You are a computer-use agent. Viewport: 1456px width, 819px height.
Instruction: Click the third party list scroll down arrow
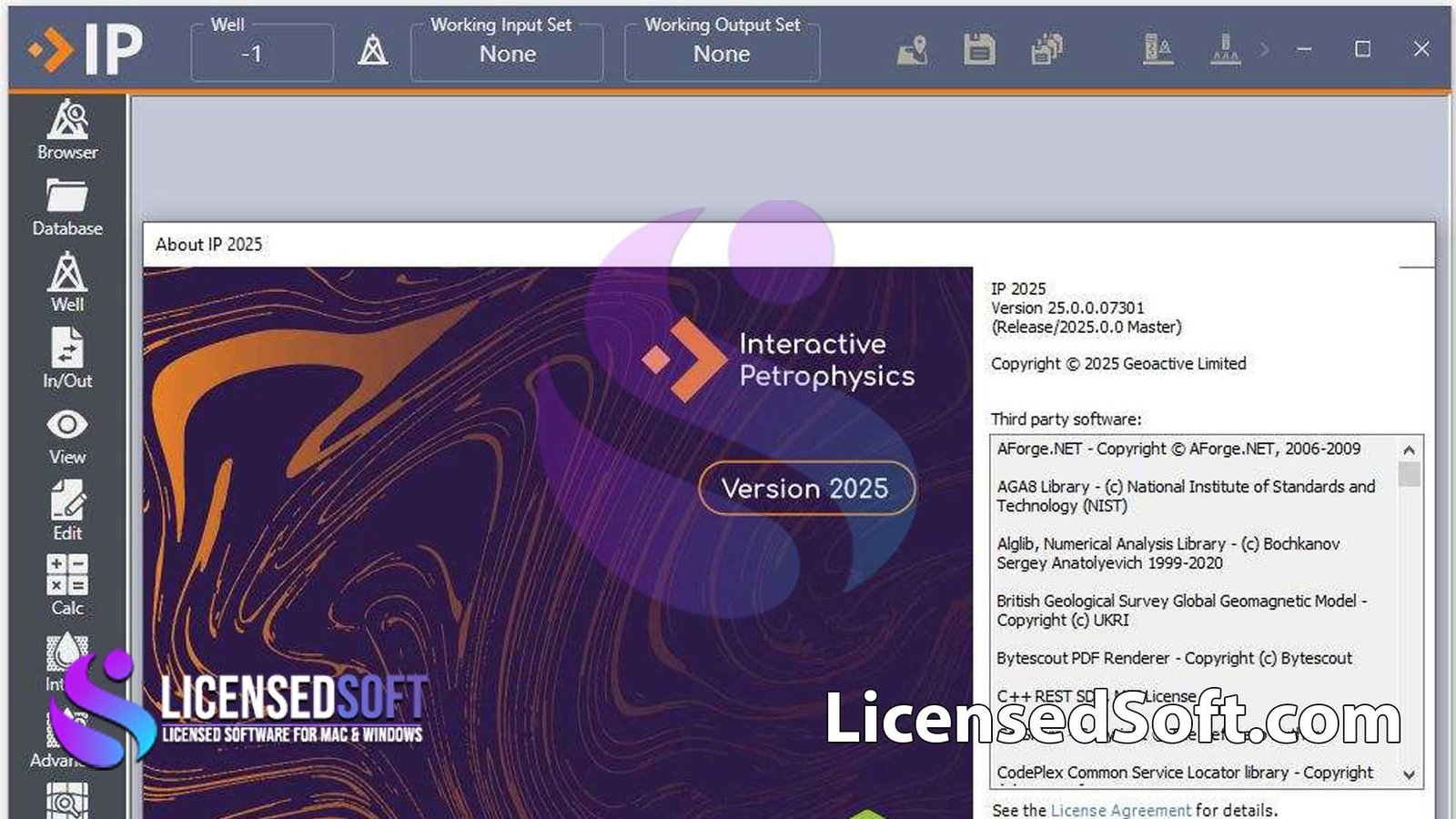coord(1409,774)
